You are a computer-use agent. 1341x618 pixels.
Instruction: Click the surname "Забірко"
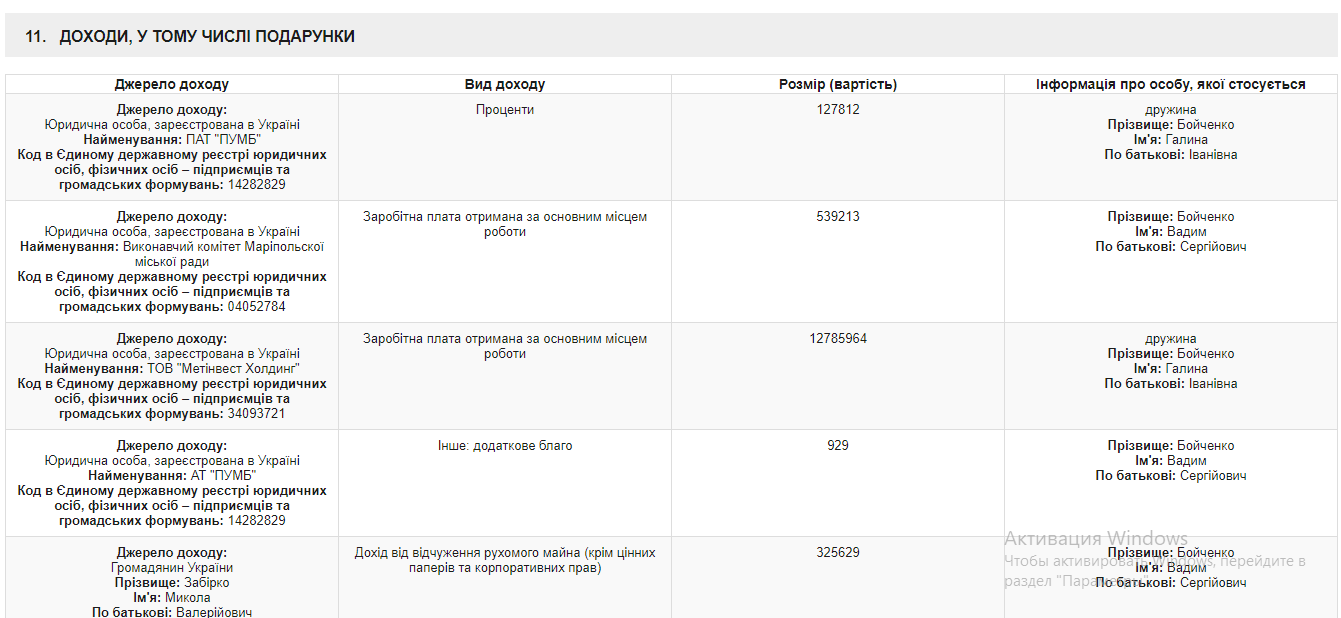207,583
